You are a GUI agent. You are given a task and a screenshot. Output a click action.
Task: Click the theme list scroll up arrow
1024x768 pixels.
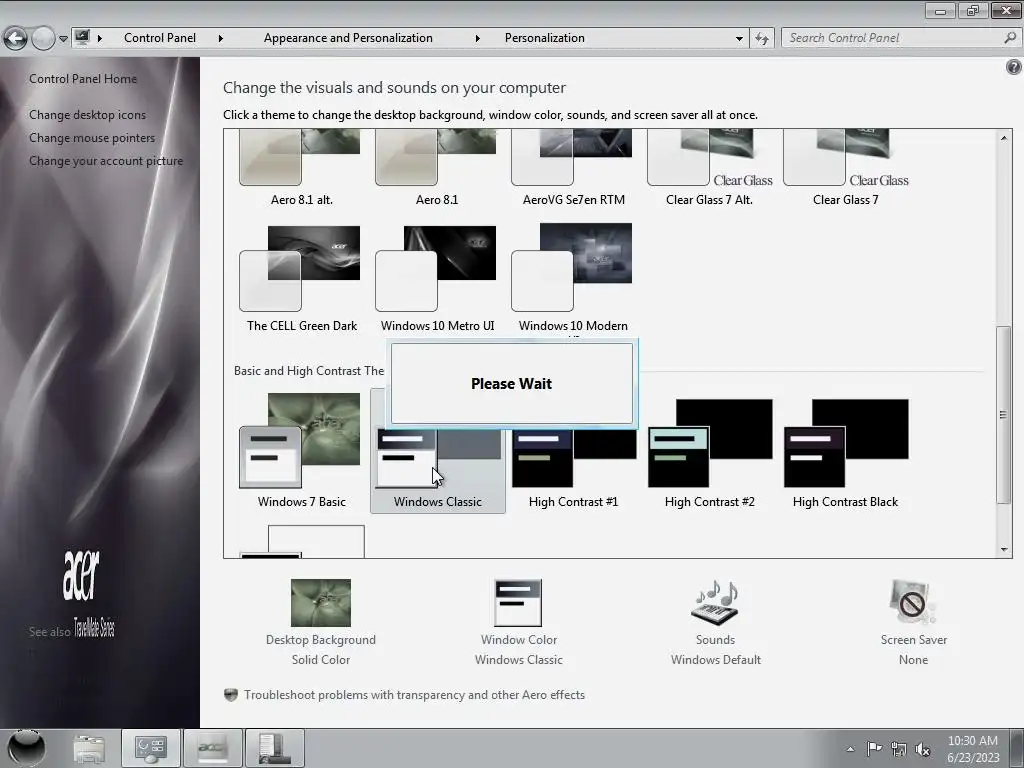click(1004, 138)
